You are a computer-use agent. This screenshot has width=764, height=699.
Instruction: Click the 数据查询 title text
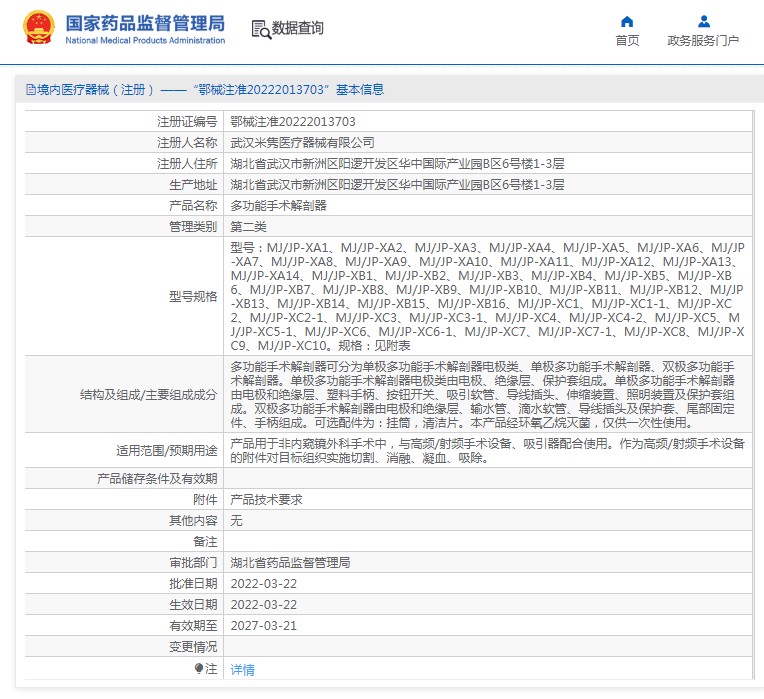click(298, 29)
